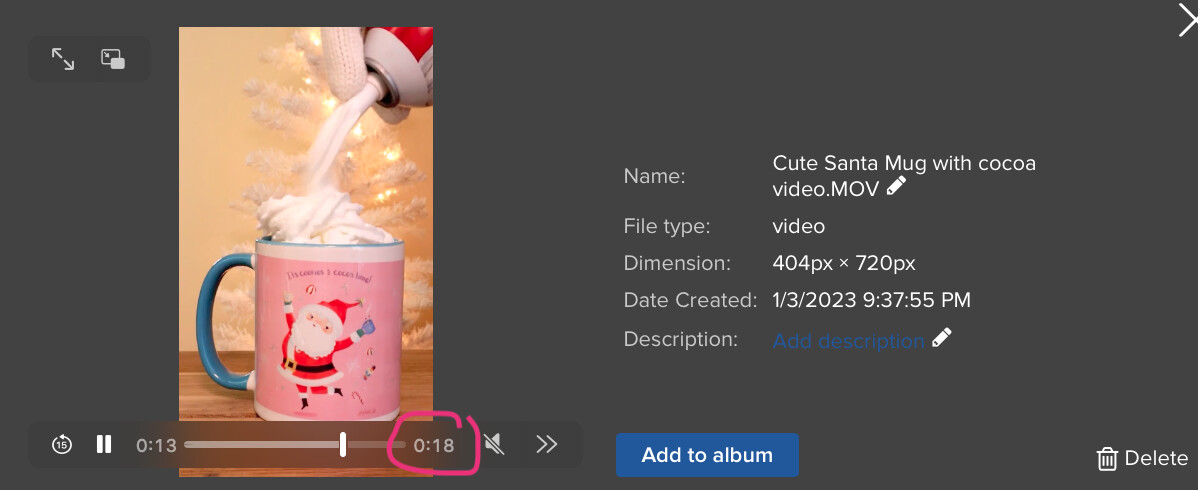Pause the playing video
The width and height of the screenshot is (1198, 490).
pos(105,443)
